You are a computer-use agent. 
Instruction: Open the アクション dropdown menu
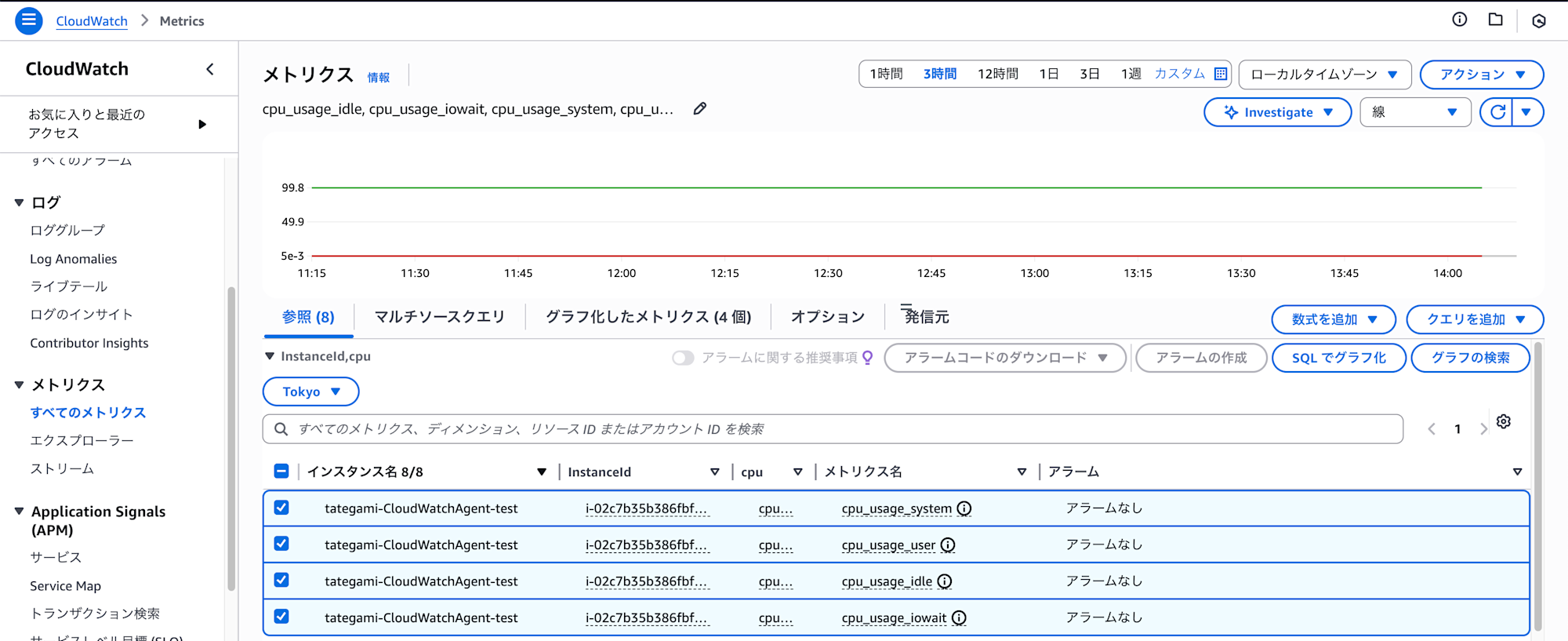coord(1482,75)
